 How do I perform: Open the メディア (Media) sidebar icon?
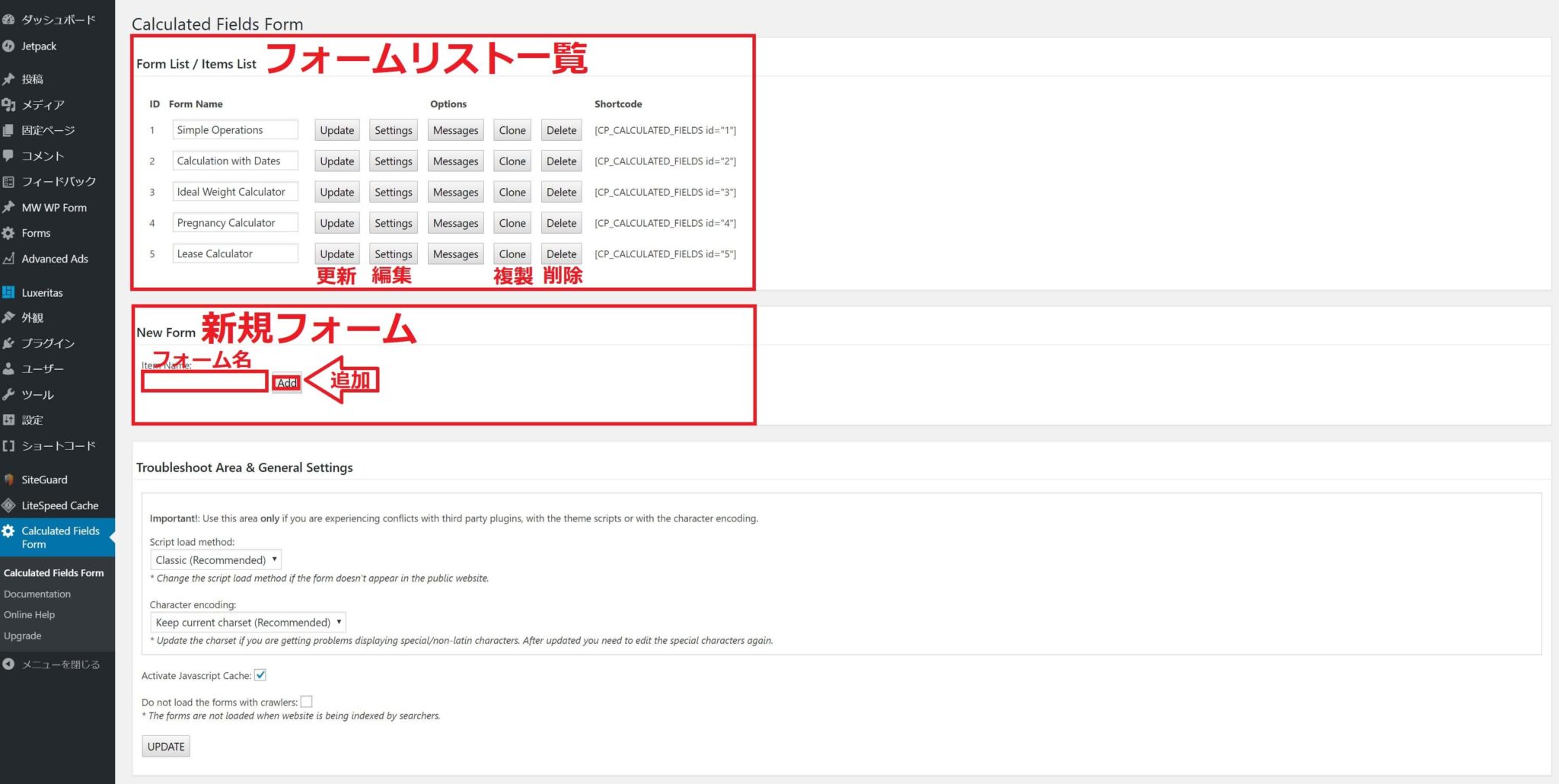click(9, 104)
